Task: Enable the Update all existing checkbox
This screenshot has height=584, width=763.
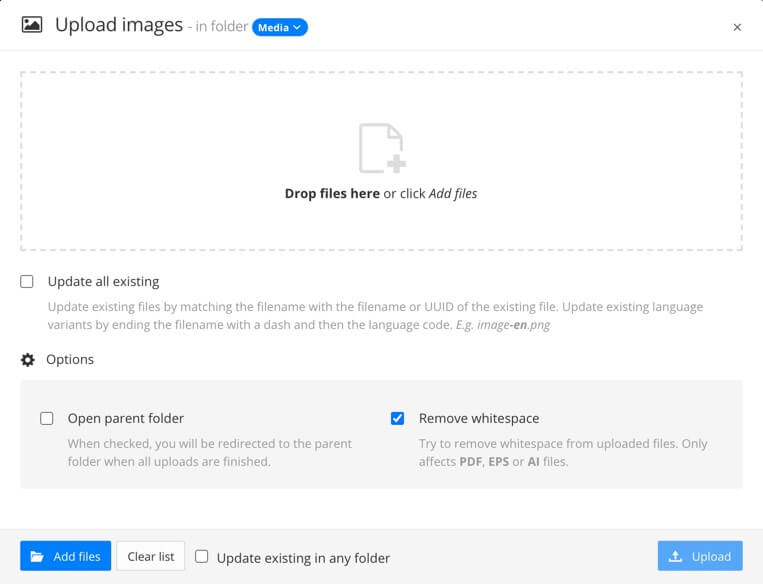Action: pyautogui.click(x=27, y=282)
